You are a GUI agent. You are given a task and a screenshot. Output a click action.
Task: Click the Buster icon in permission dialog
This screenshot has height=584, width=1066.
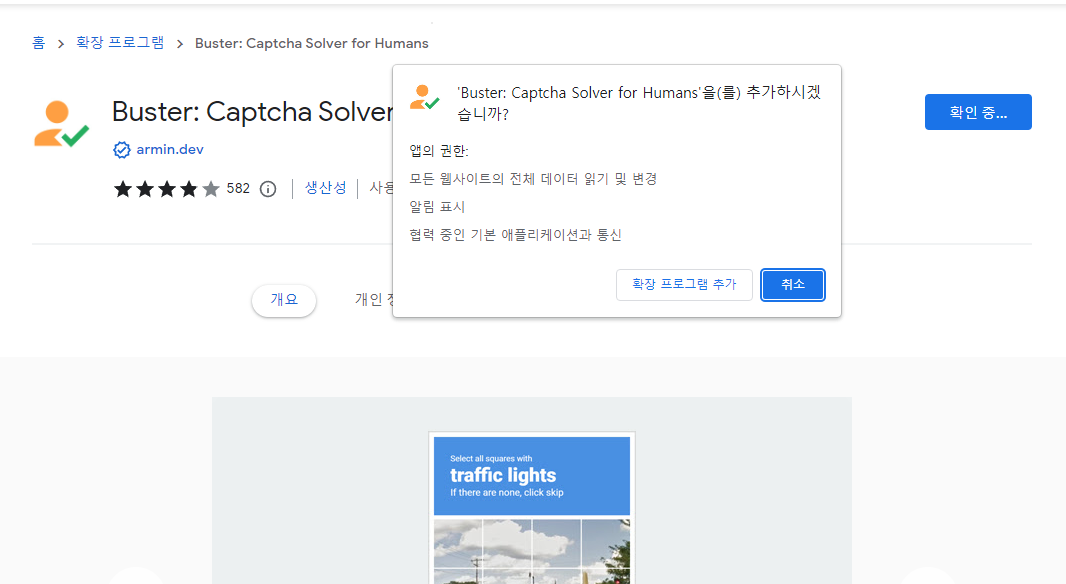(x=424, y=97)
